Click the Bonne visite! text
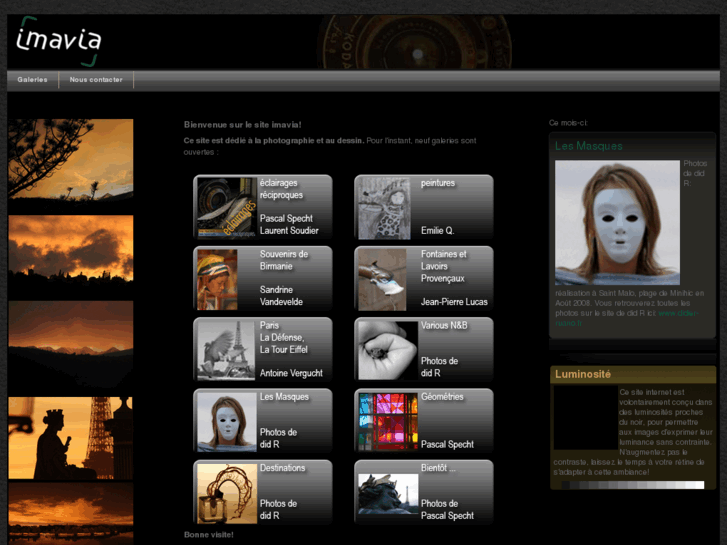Screen dimensions: 727x545 click(209, 535)
